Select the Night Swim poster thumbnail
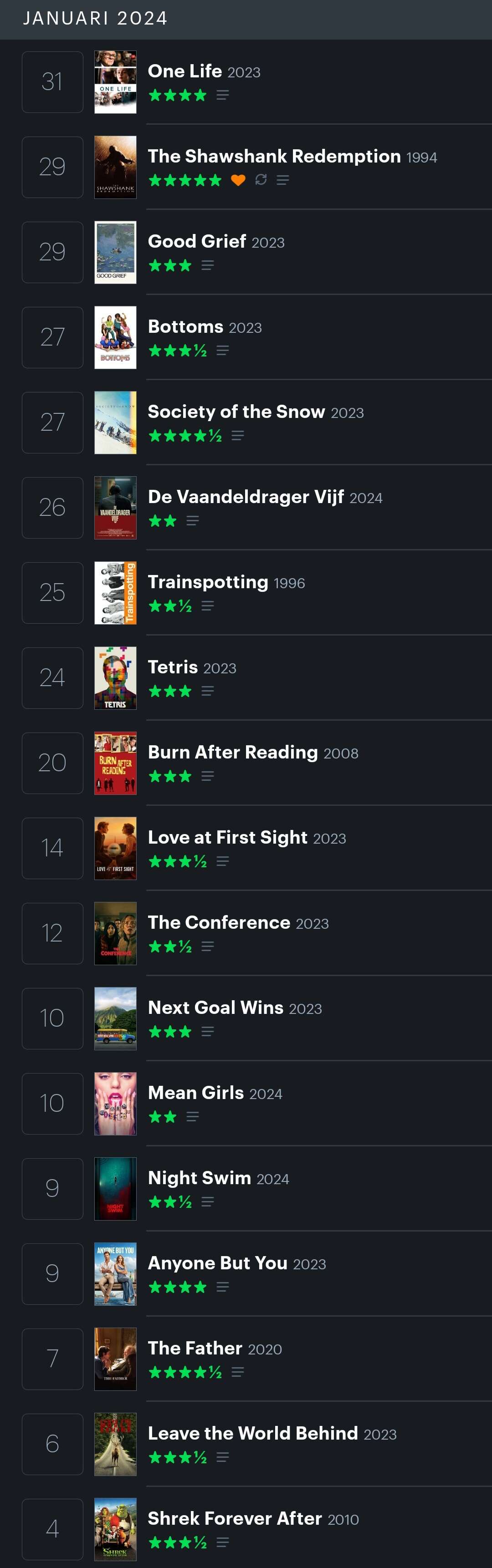The height and width of the screenshot is (1568, 492). pyautogui.click(x=115, y=1189)
